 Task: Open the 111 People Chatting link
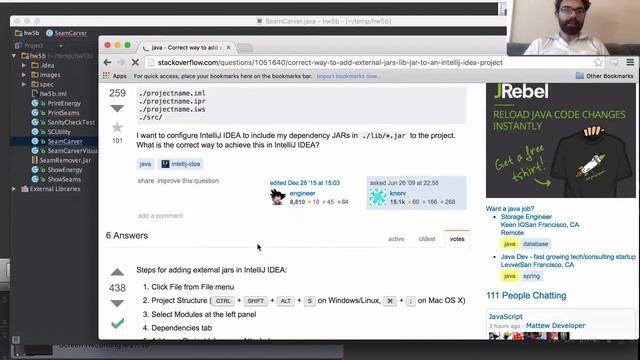point(526,296)
